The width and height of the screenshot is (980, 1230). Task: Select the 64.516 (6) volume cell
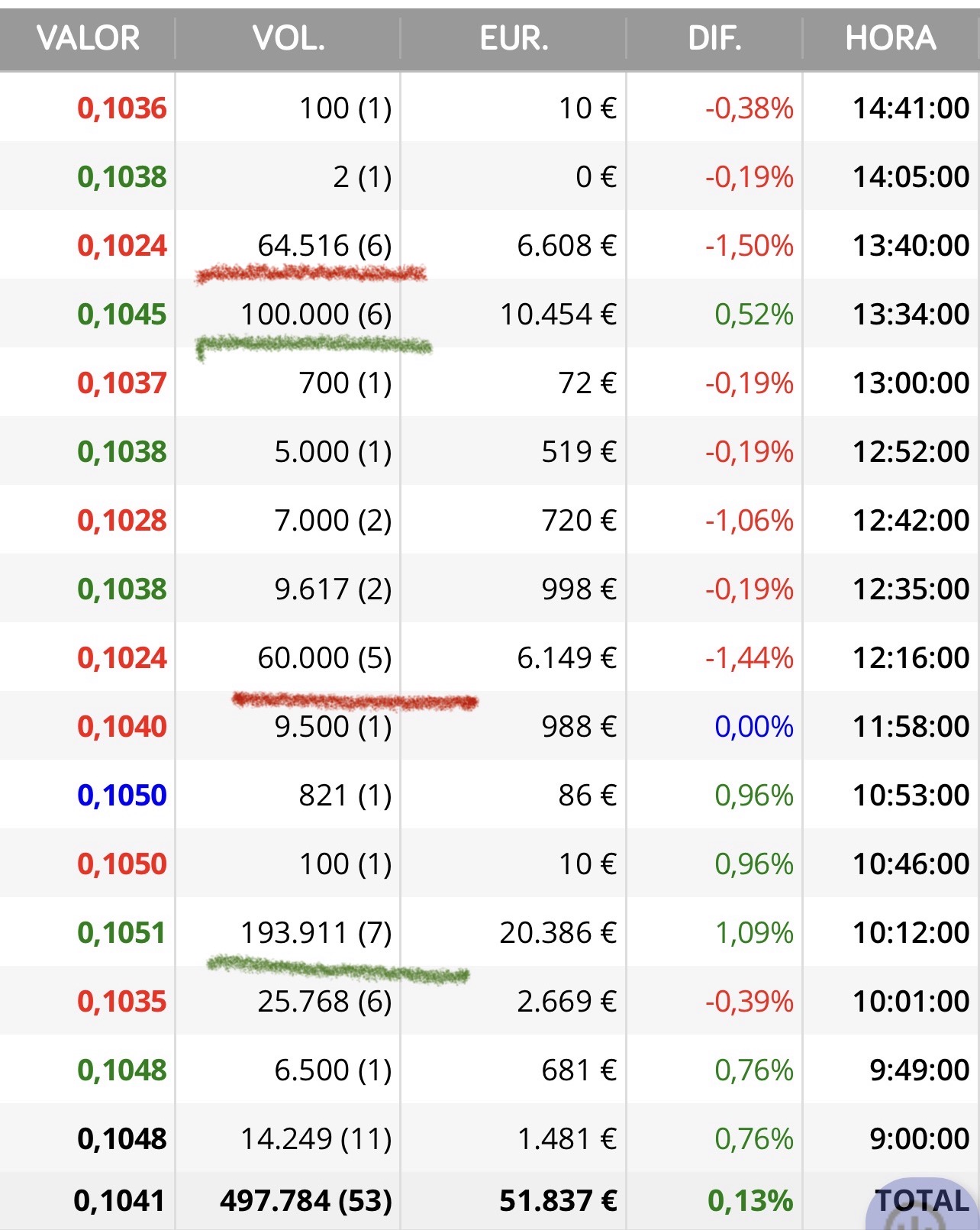pos(324,246)
